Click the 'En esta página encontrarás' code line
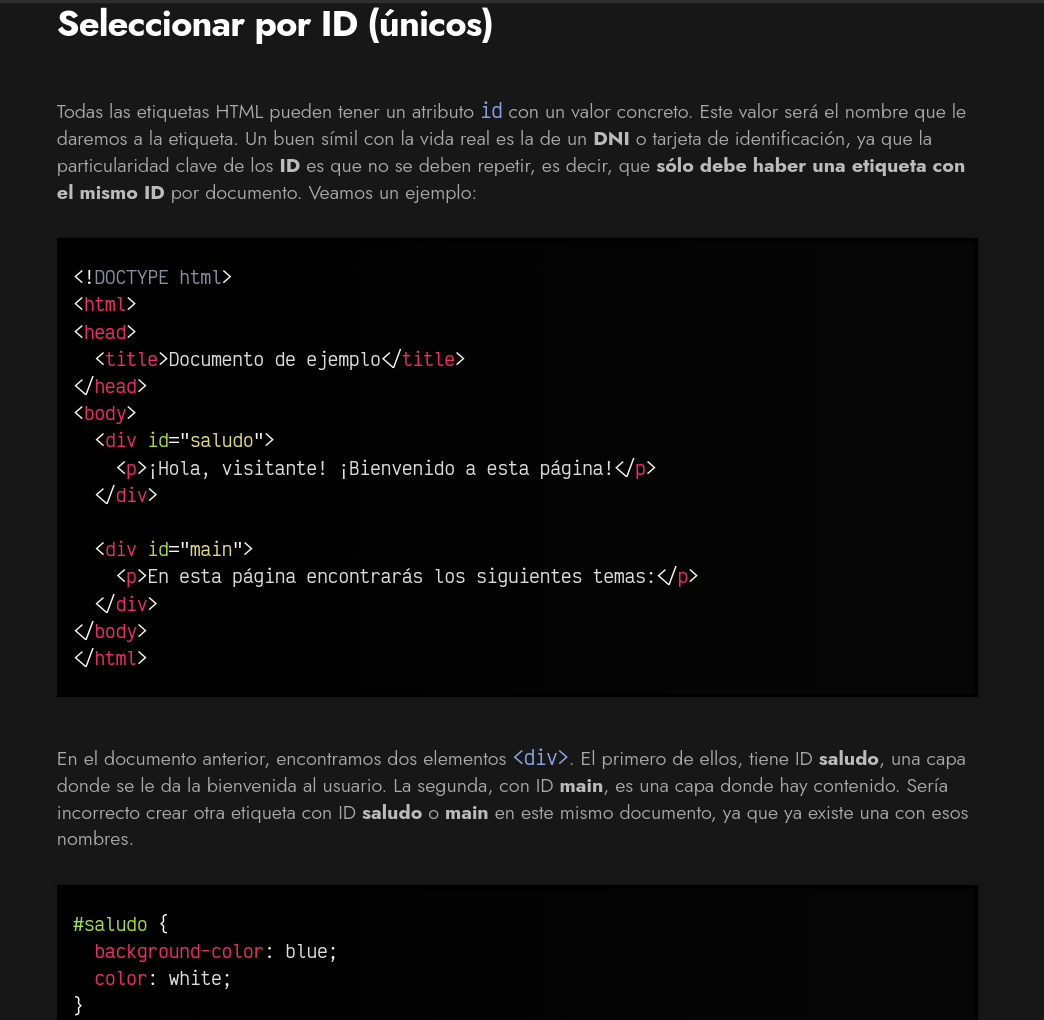The image size is (1044, 1020). coord(407,576)
